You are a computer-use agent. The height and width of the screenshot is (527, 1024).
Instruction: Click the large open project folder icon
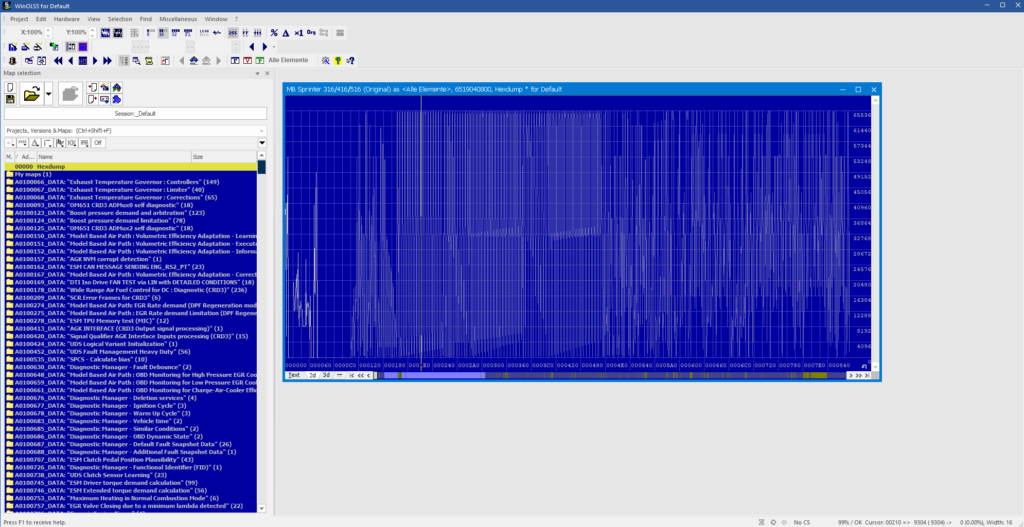[31, 93]
